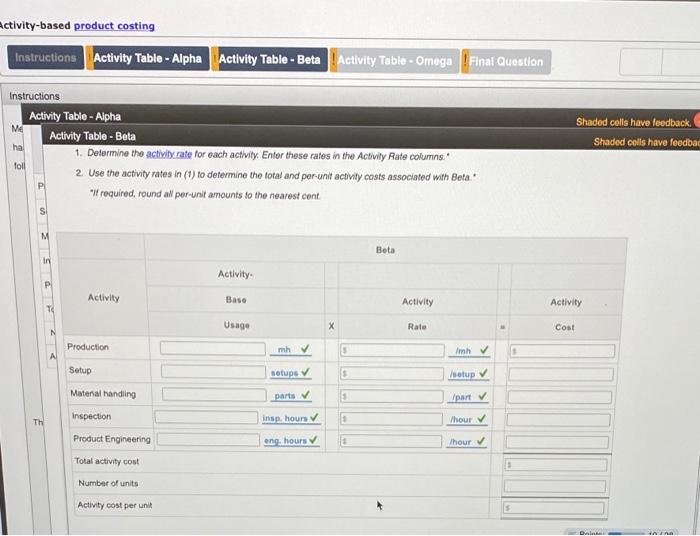The width and height of the screenshot is (700, 536).
Task: Open the Final Question tab
Action: [x=506, y=62]
